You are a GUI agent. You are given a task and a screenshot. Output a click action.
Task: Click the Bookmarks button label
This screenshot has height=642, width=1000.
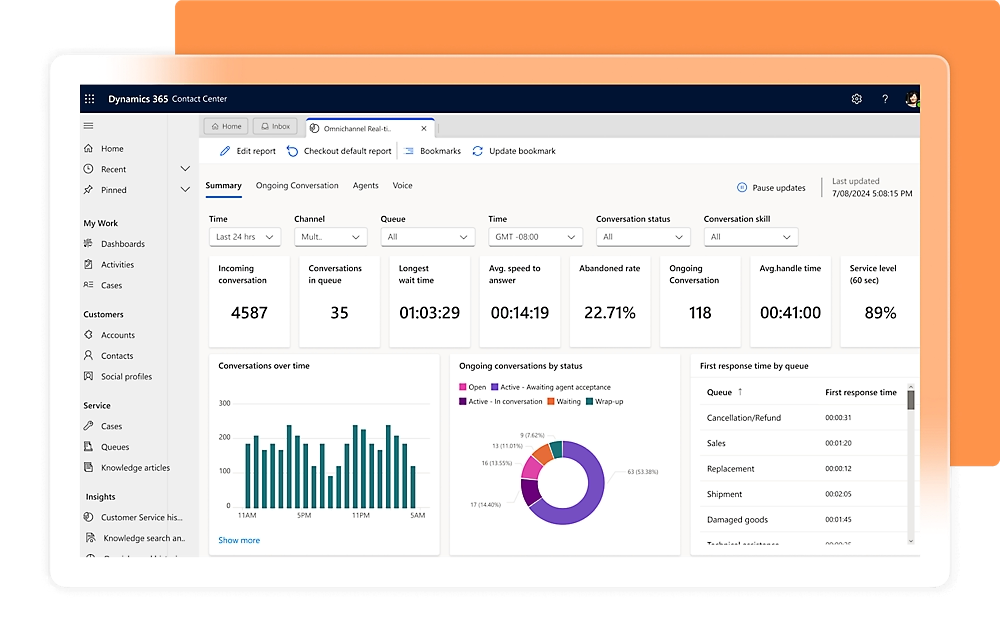click(440, 151)
